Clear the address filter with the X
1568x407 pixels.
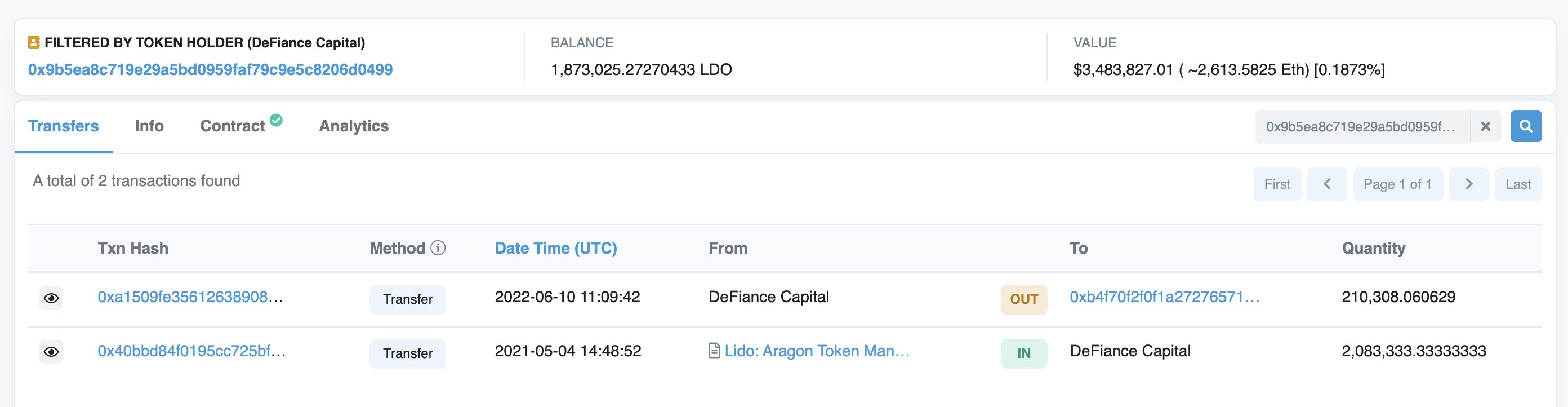[x=1485, y=126]
